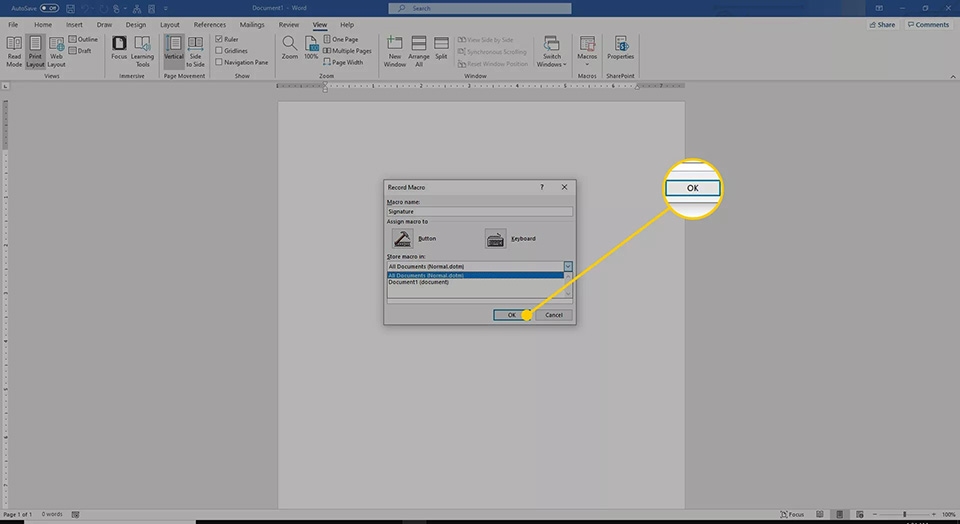960x524 pixels.
Task: Click the Share button
Action: point(882,25)
